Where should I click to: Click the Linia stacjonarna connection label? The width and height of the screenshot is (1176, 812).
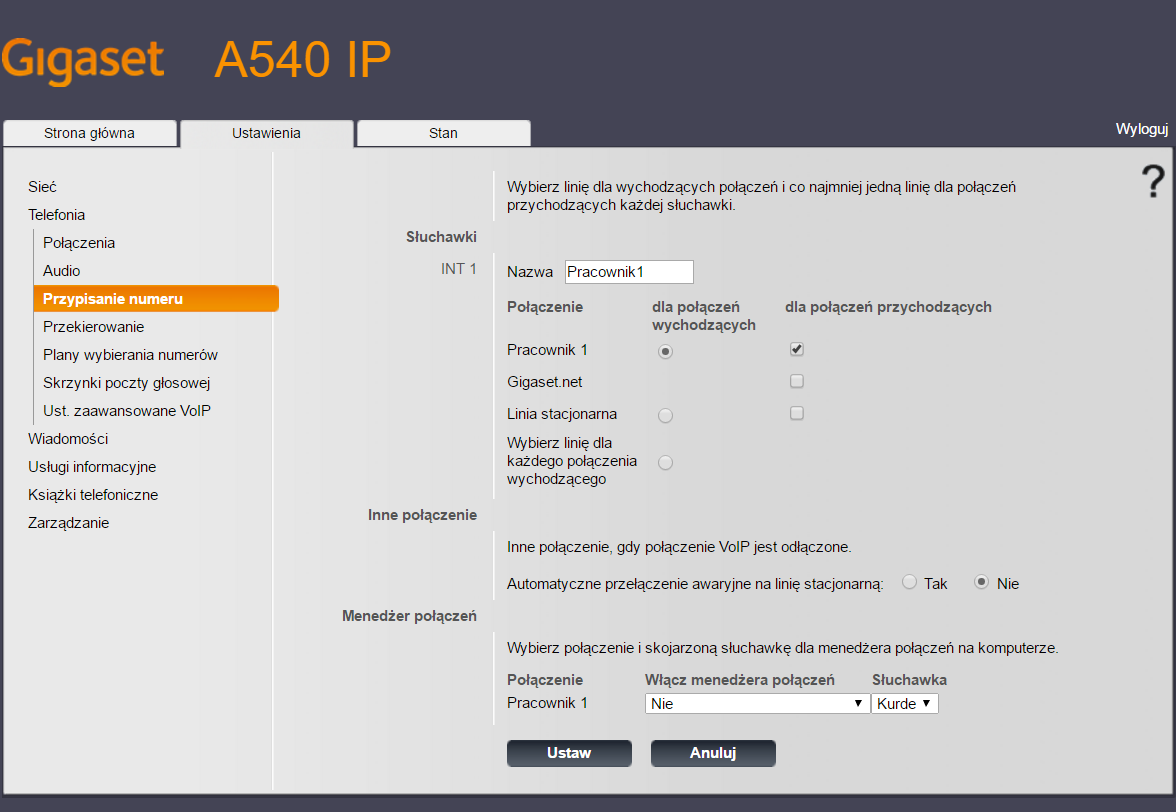(x=562, y=414)
